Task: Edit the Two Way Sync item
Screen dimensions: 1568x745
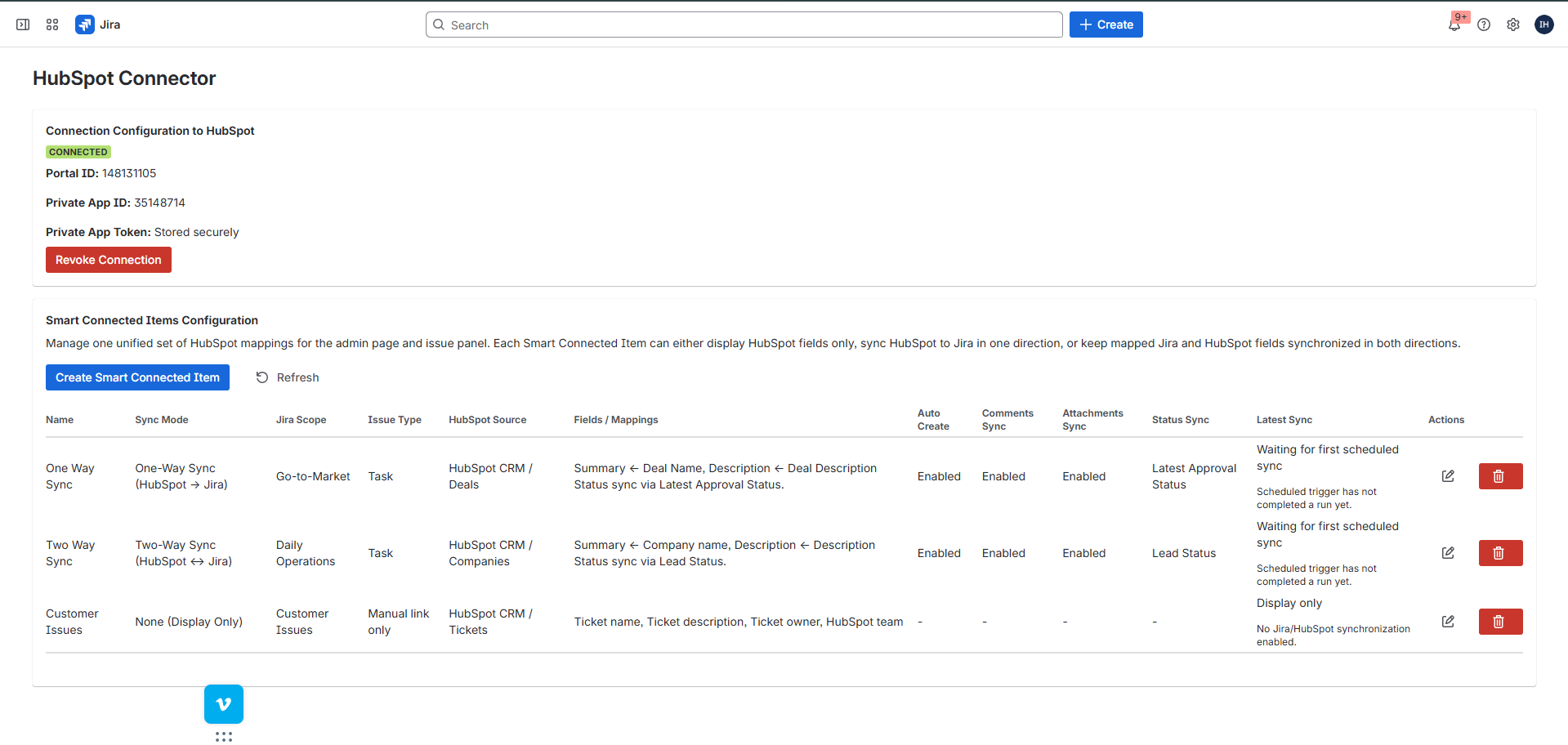Action: (x=1448, y=552)
